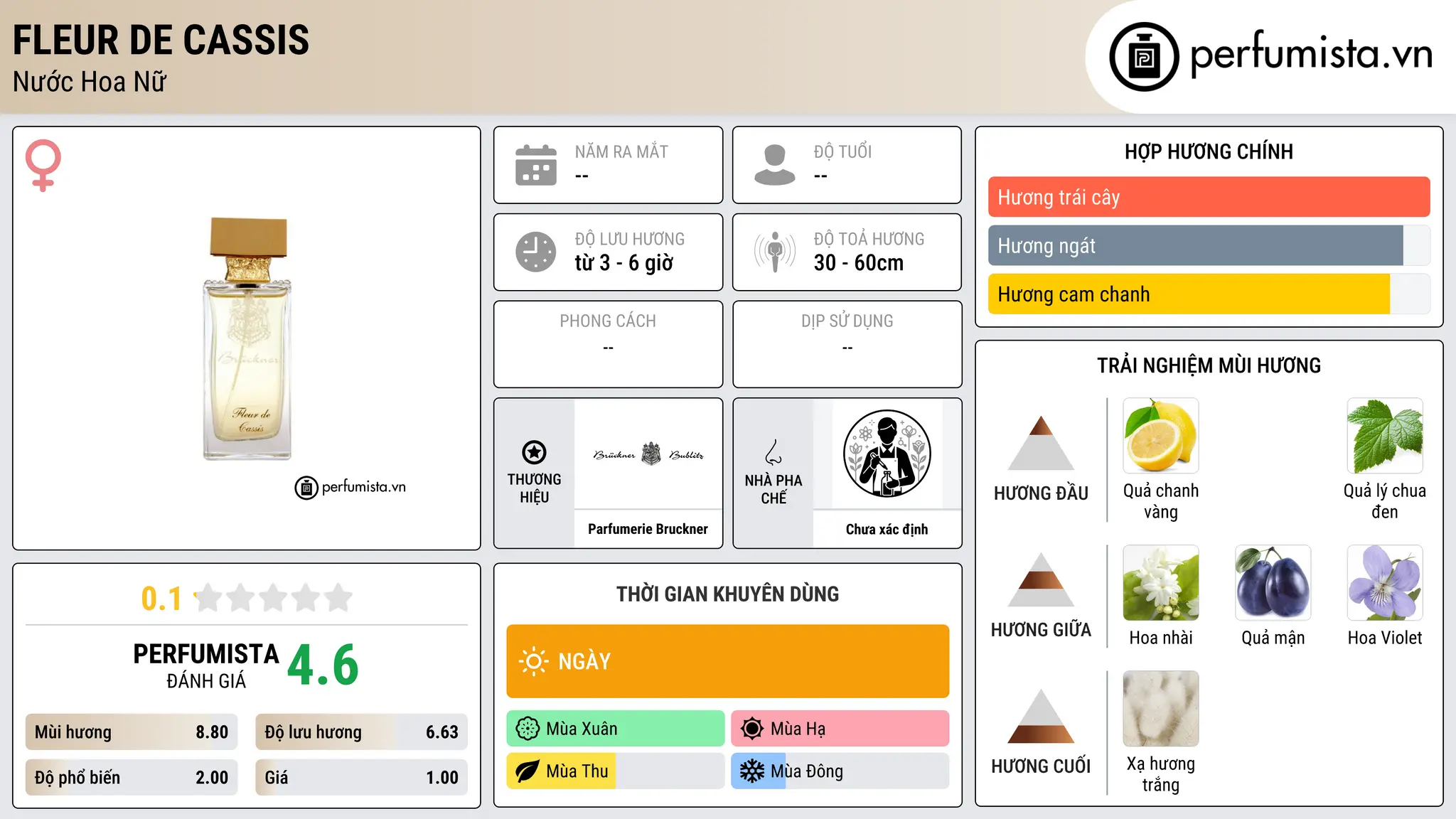Viewport: 1456px width, 819px height.
Task: Click the Quả mận plum image
Action: click(1273, 583)
